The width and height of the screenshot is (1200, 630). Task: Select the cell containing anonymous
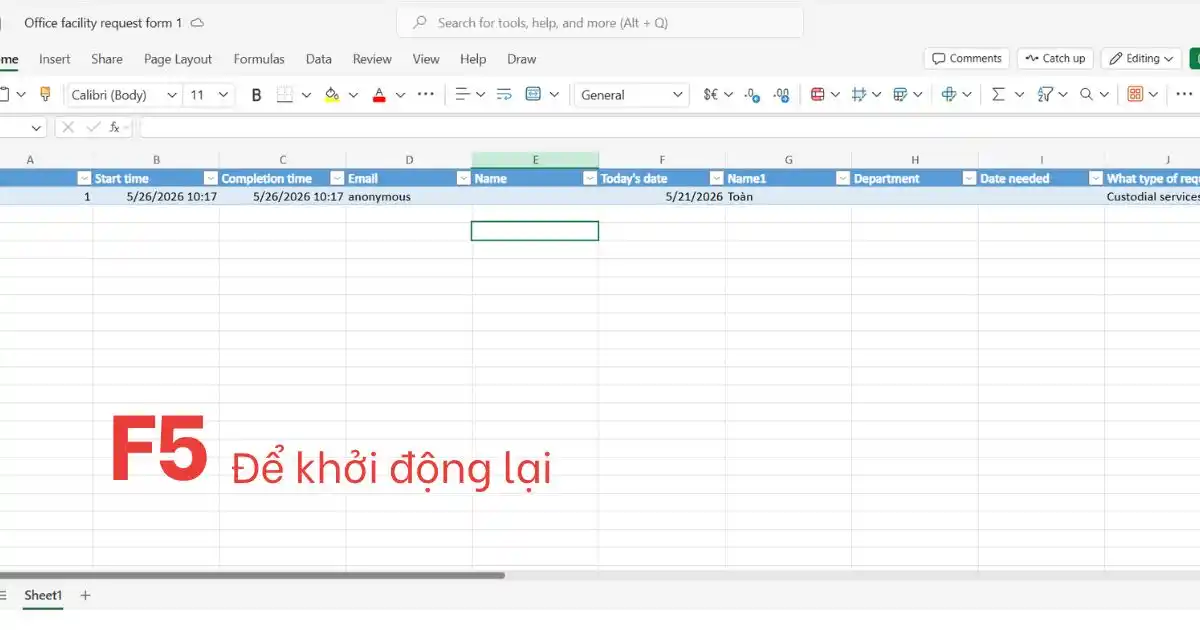point(408,197)
